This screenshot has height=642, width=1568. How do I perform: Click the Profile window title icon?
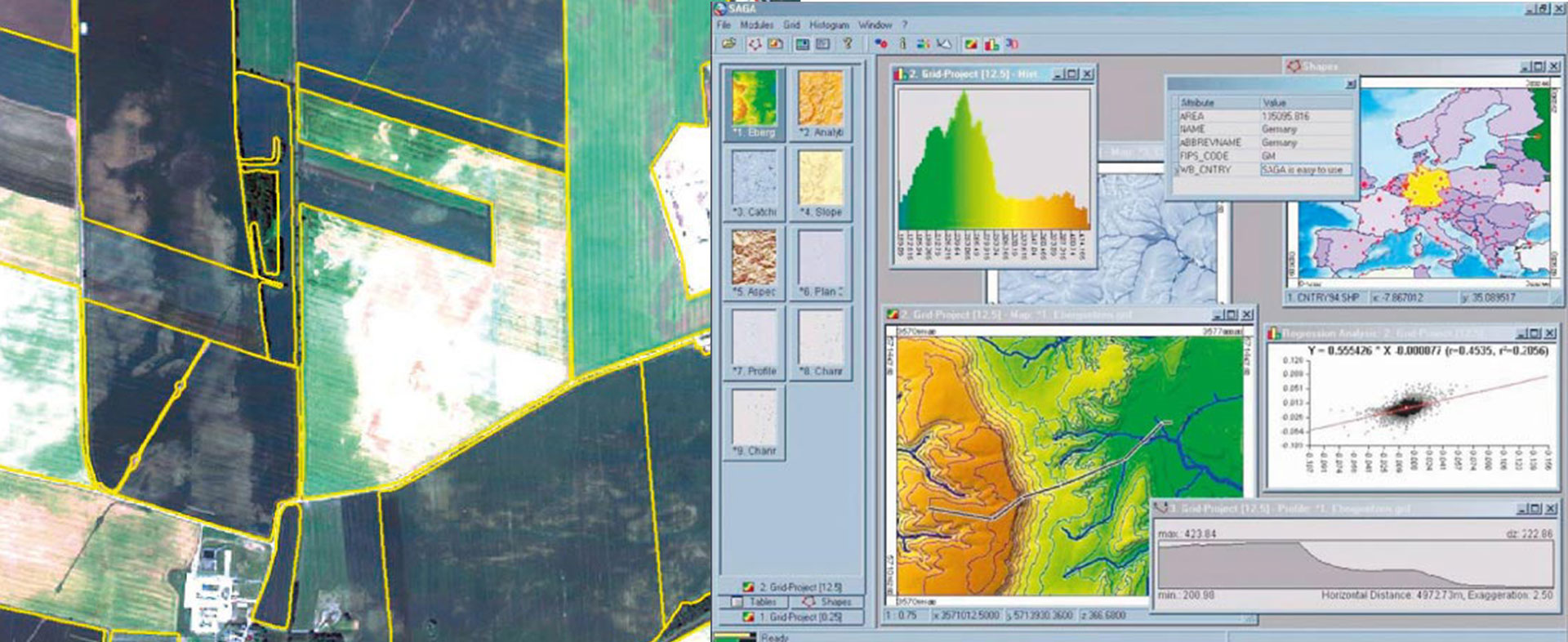tap(1160, 508)
